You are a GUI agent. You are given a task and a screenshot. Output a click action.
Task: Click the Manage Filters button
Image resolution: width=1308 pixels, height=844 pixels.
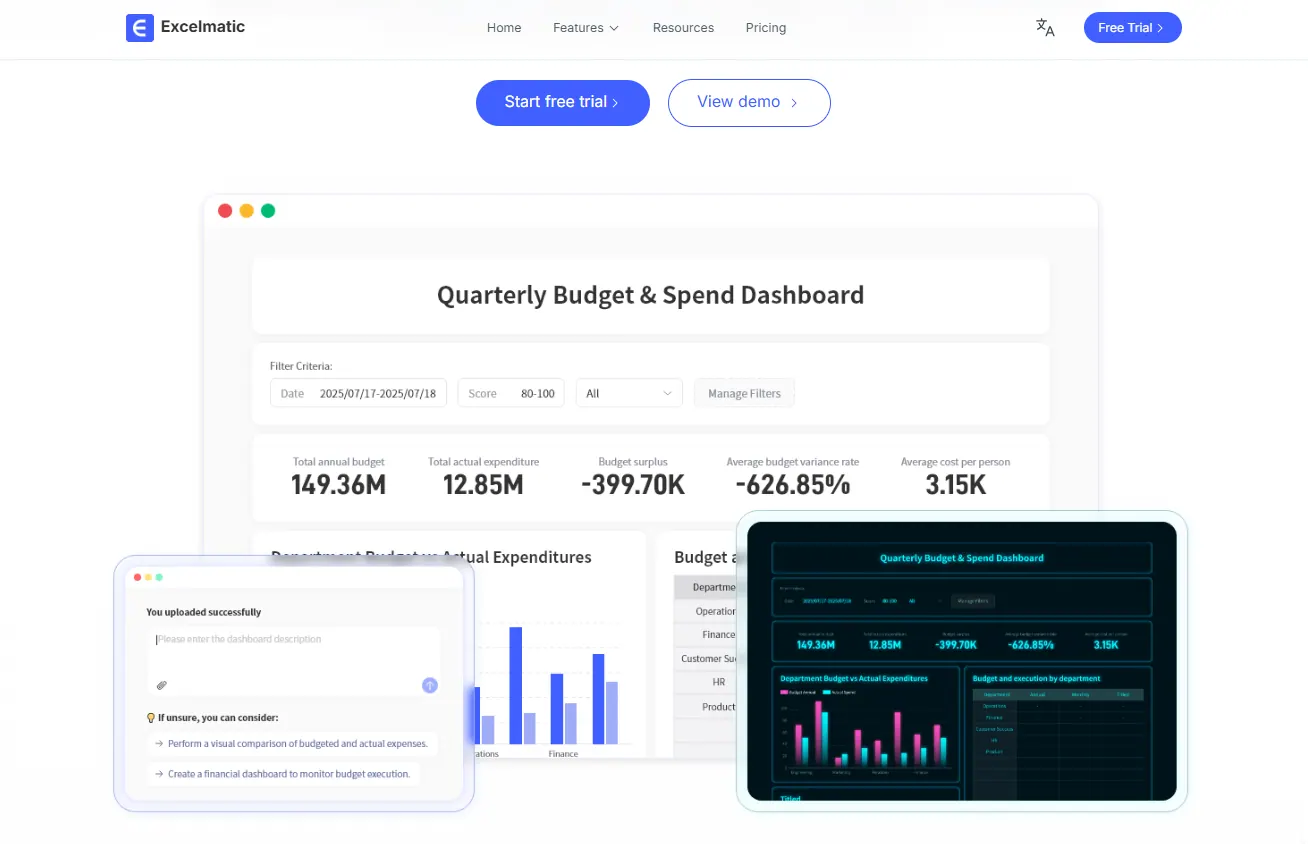click(x=744, y=393)
